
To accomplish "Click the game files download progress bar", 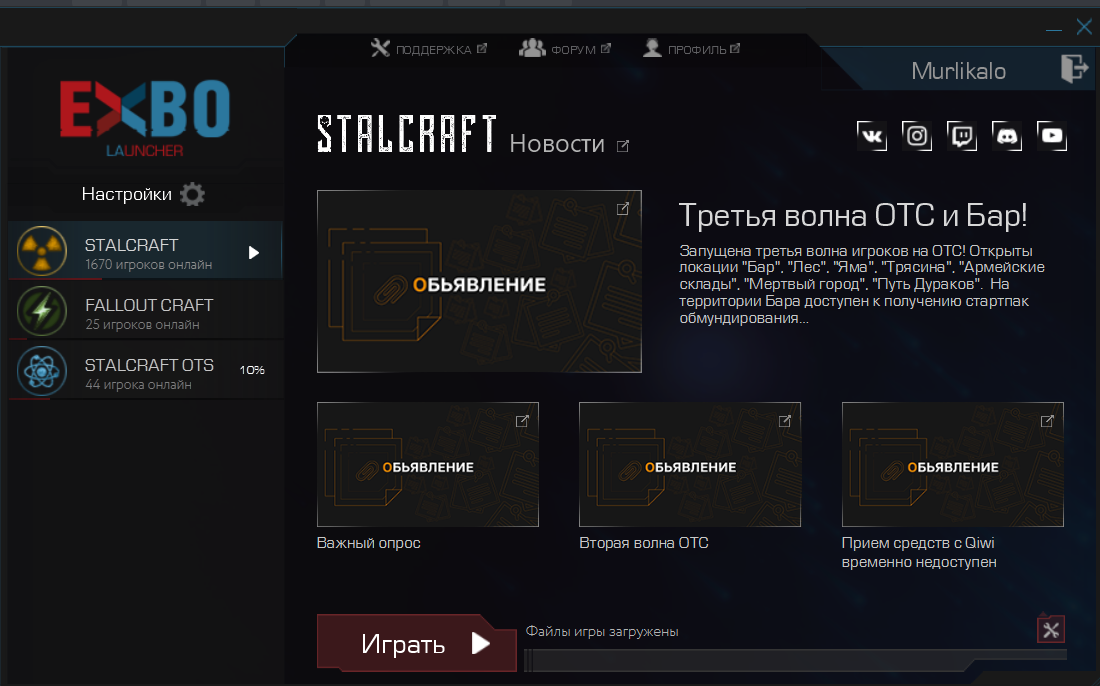I will pyautogui.click(x=796, y=659).
